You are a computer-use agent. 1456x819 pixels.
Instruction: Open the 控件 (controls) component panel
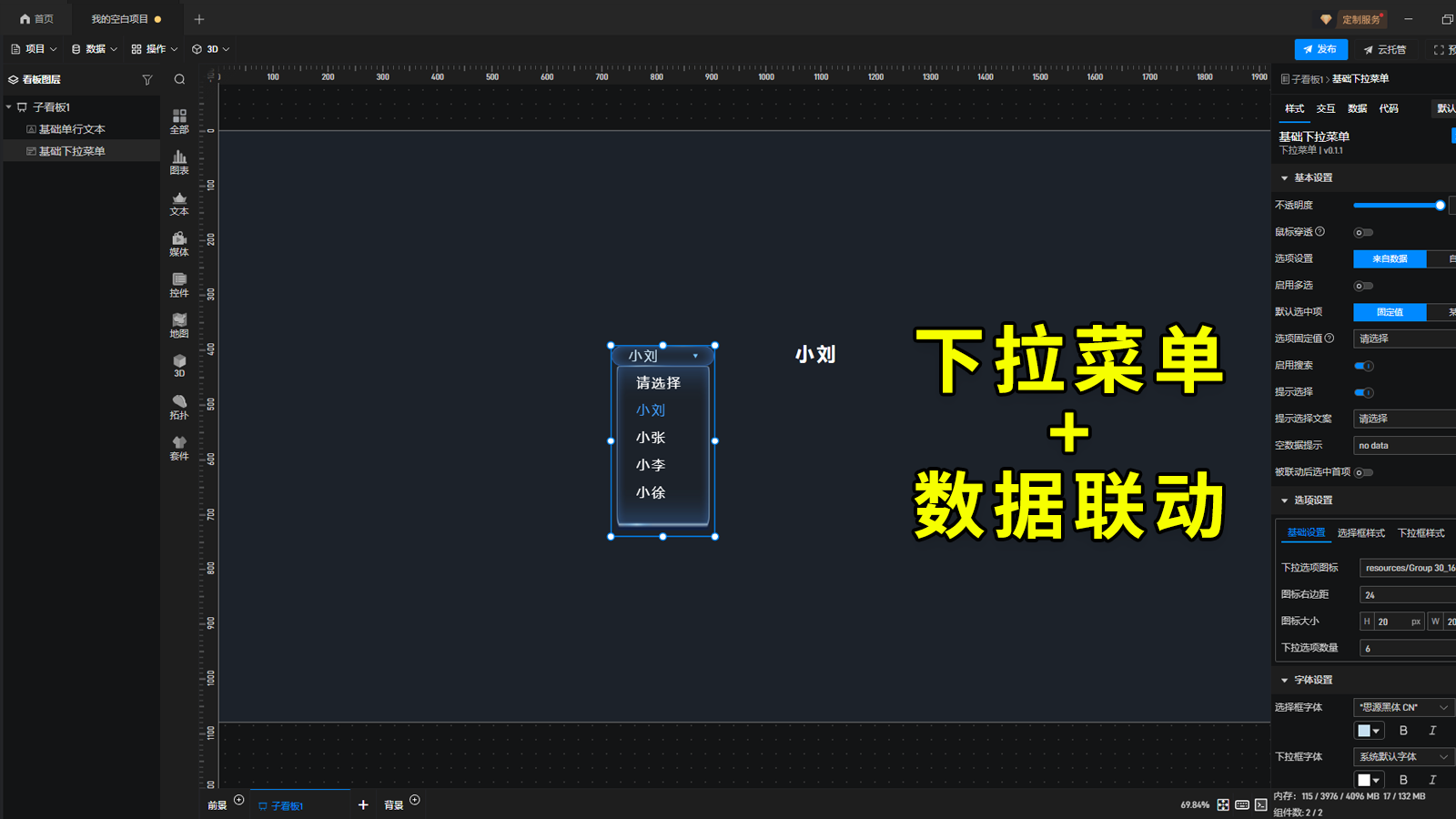point(179,285)
